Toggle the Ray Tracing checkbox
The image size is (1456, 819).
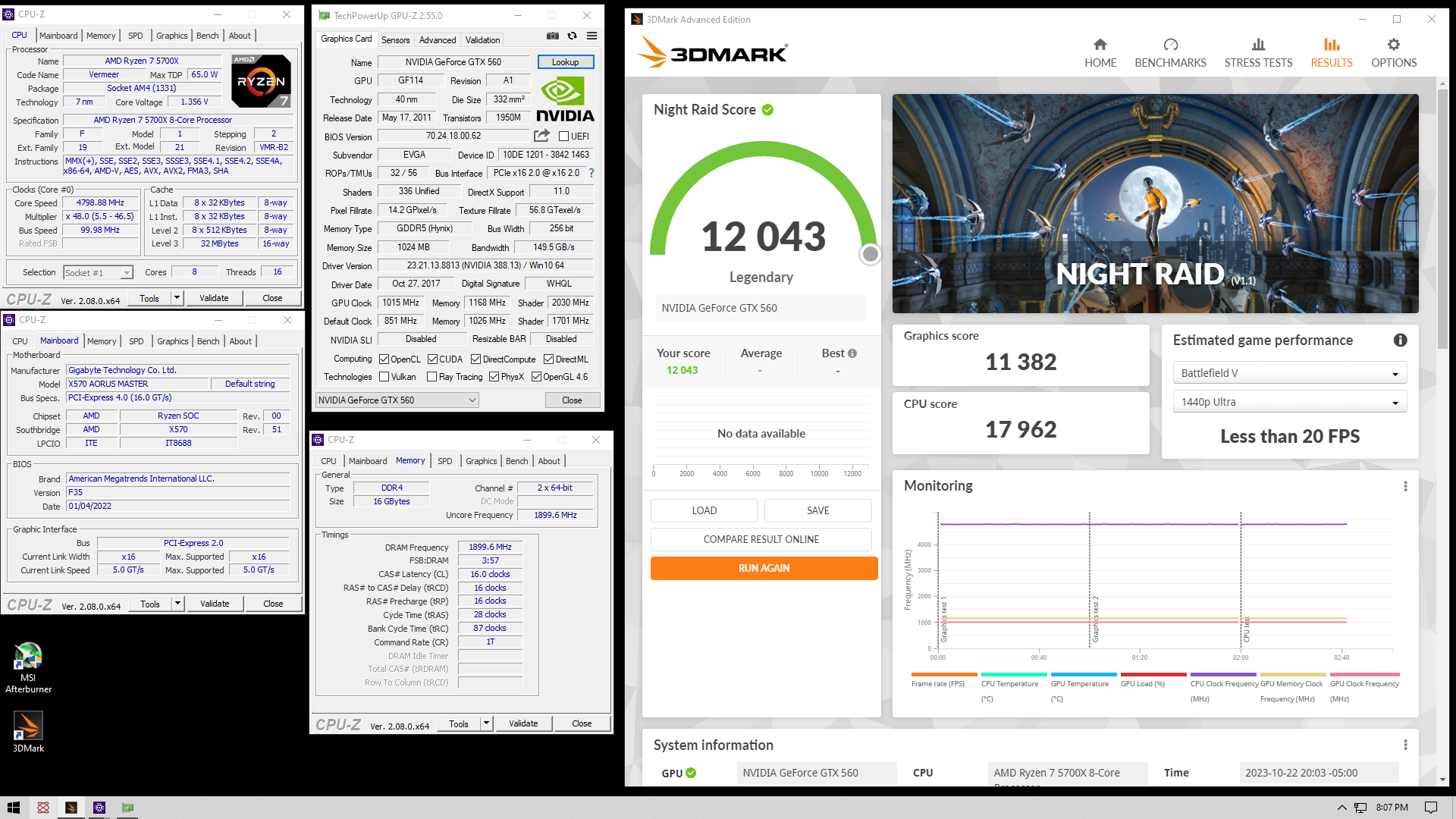tap(431, 377)
